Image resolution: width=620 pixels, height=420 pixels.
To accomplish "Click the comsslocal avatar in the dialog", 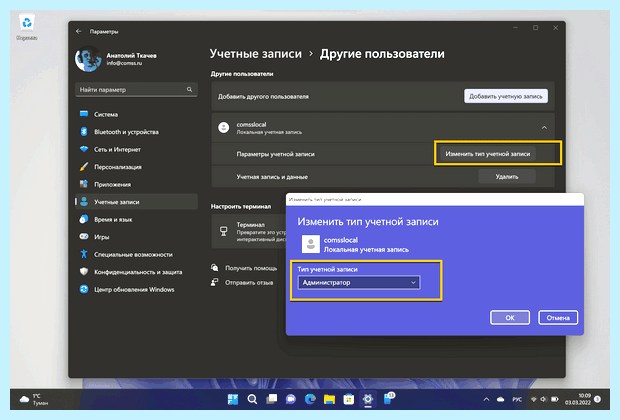I will [x=311, y=244].
